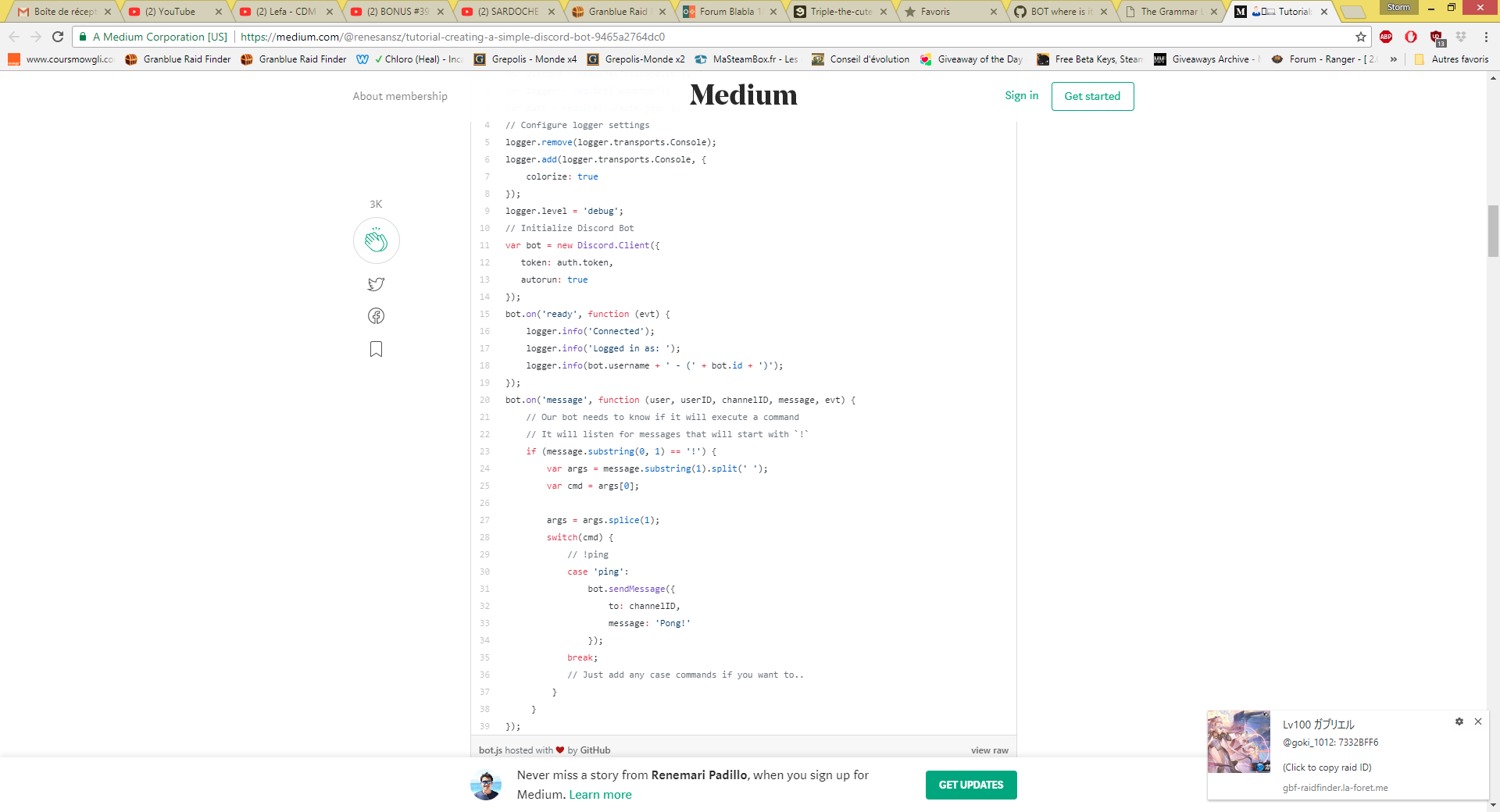
Task: Reload the current page
Action: [x=59, y=36]
